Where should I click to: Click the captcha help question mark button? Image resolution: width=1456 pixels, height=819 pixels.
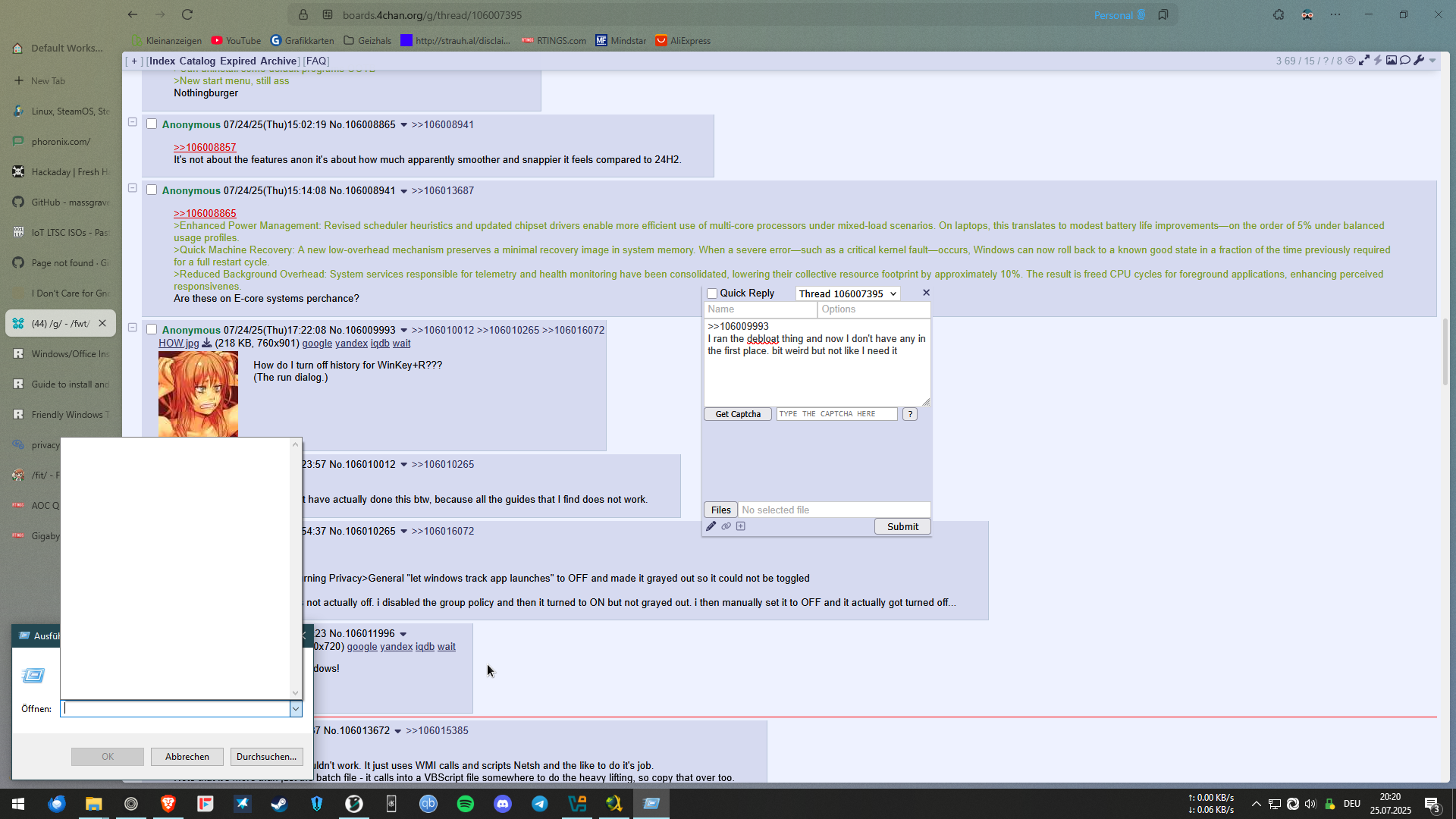coord(910,414)
